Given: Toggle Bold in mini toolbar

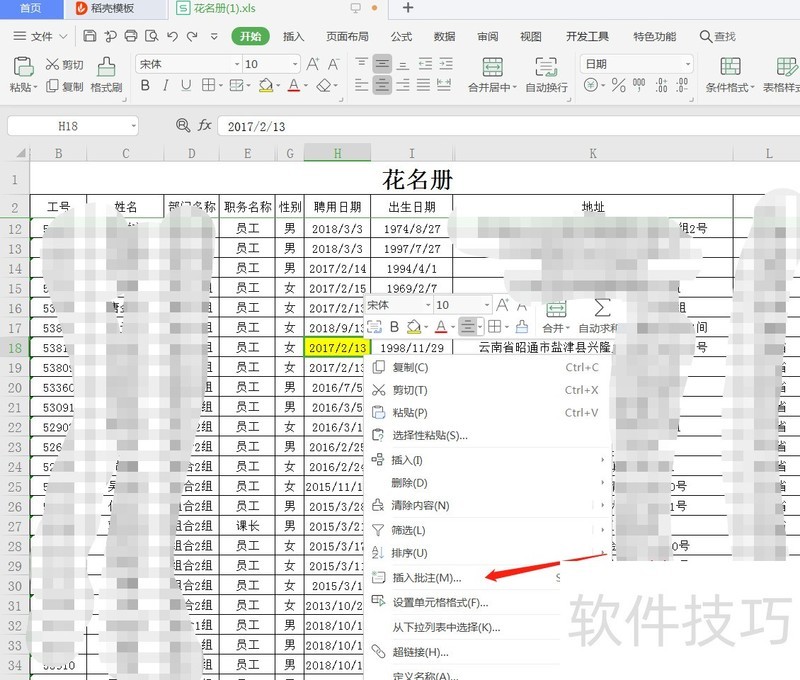Looking at the screenshot, I should pos(394,326).
